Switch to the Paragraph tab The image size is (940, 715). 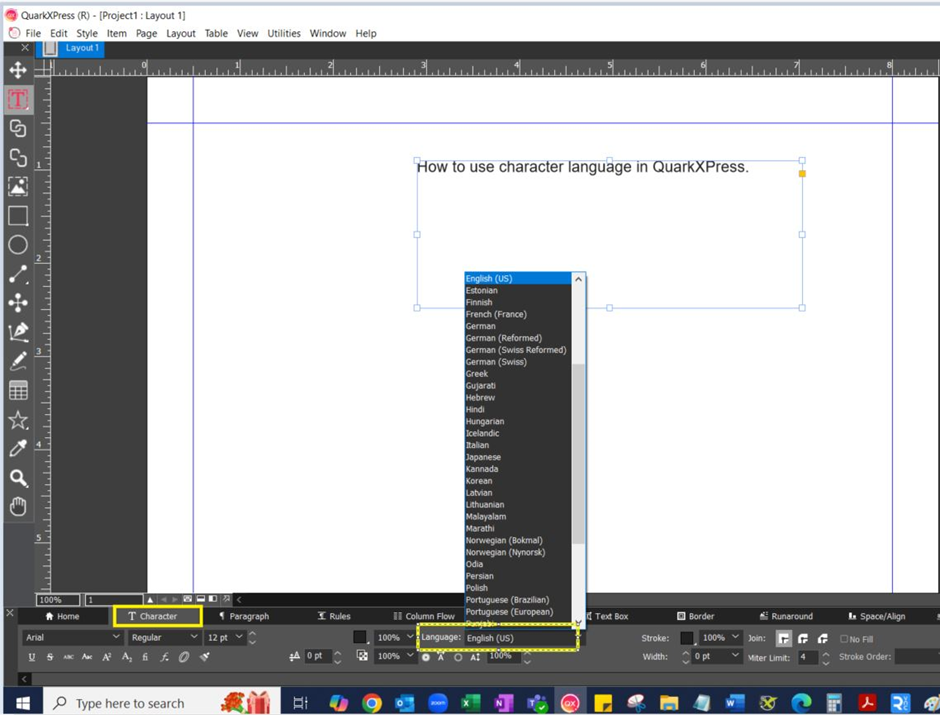(x=244, y=616)
